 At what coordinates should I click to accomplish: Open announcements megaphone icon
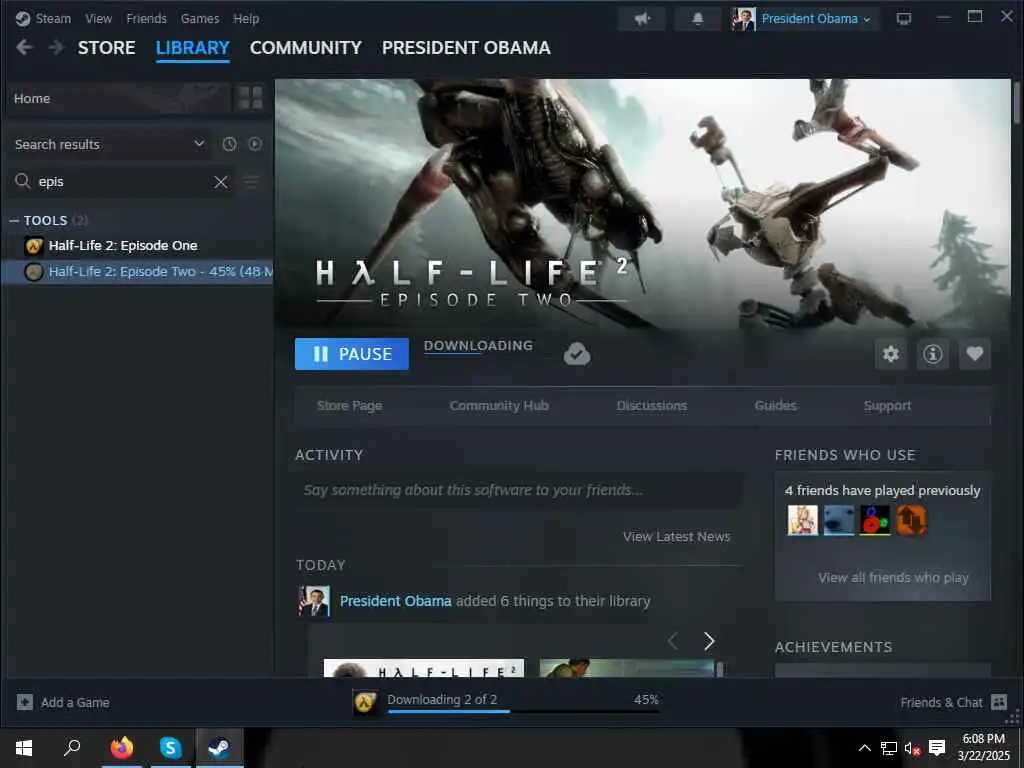pos(641,19)
